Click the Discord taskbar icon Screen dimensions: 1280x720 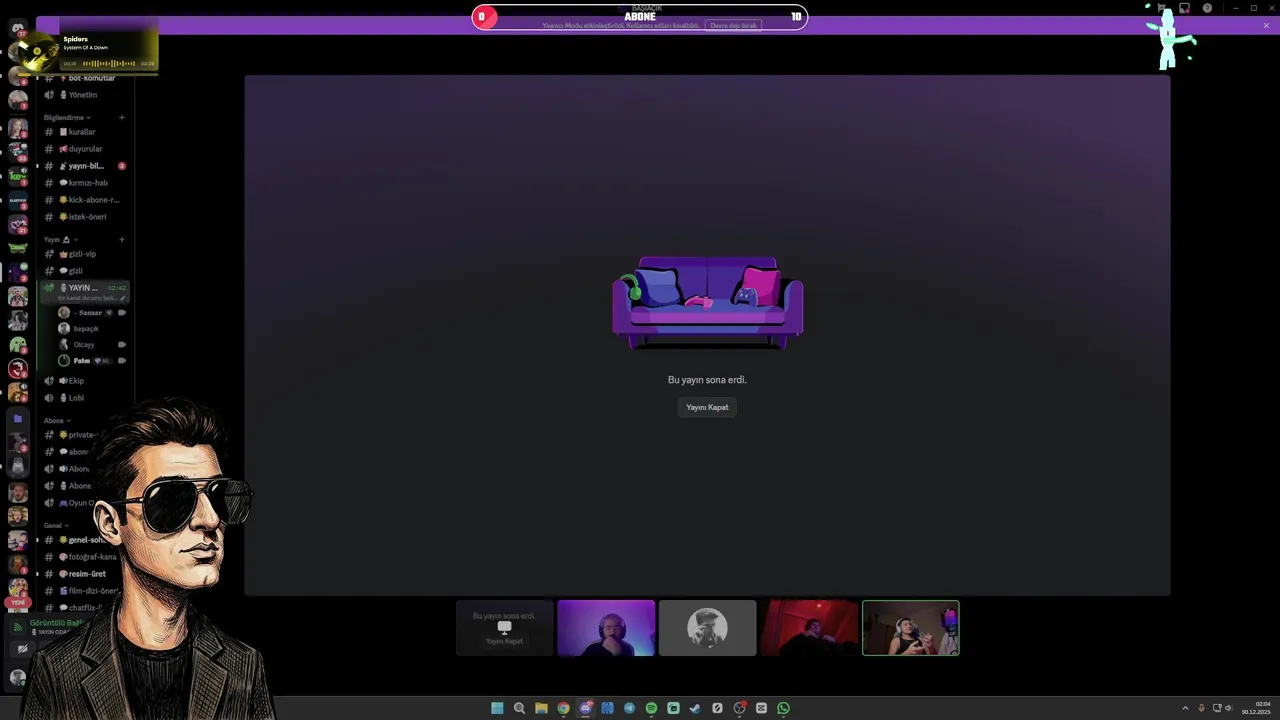[585, 708]
